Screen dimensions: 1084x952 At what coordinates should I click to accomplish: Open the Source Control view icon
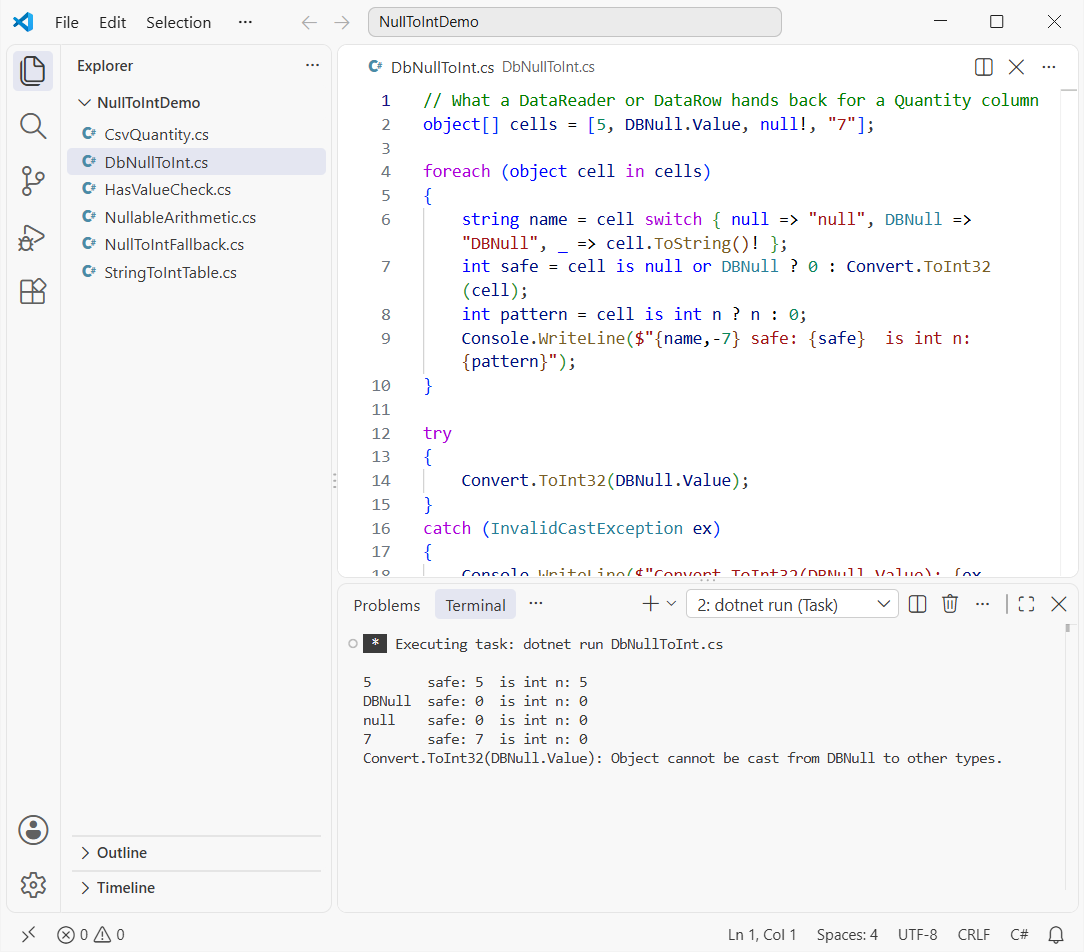click(32, 181)
